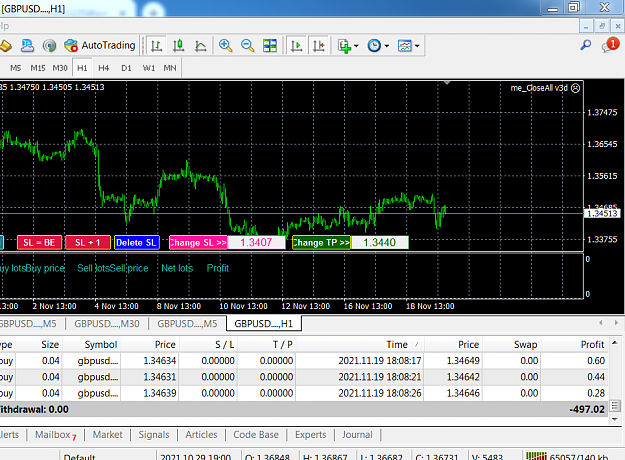Screen dimensions: 625x460
Task: Sort trades by Size column header
Action: (39, 344)
